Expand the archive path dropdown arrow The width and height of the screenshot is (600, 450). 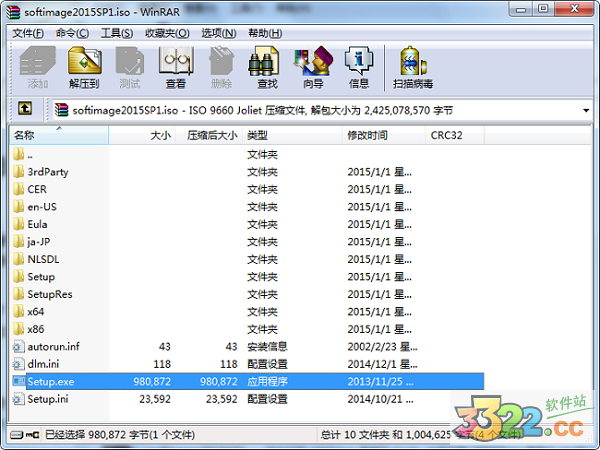[585, 111]
